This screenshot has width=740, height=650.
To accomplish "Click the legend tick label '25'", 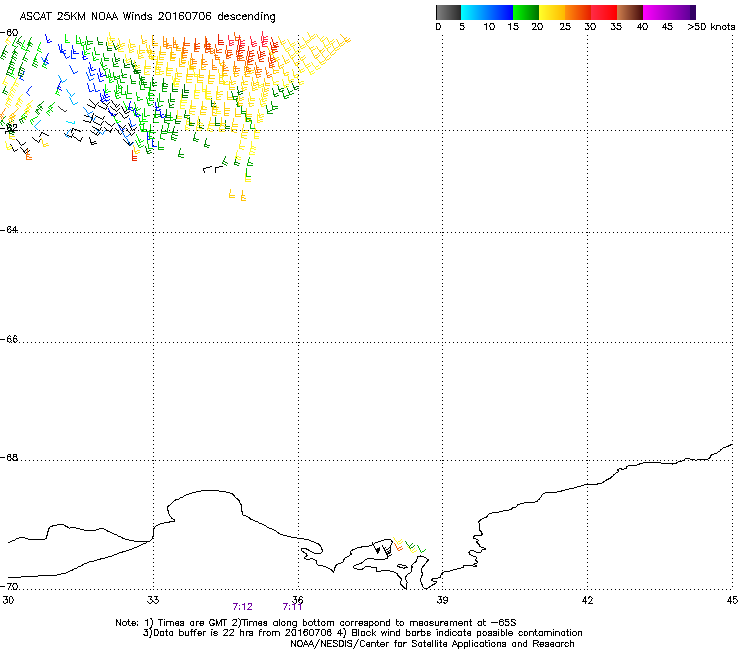I will pyautogui.click(x=565, y=27).
